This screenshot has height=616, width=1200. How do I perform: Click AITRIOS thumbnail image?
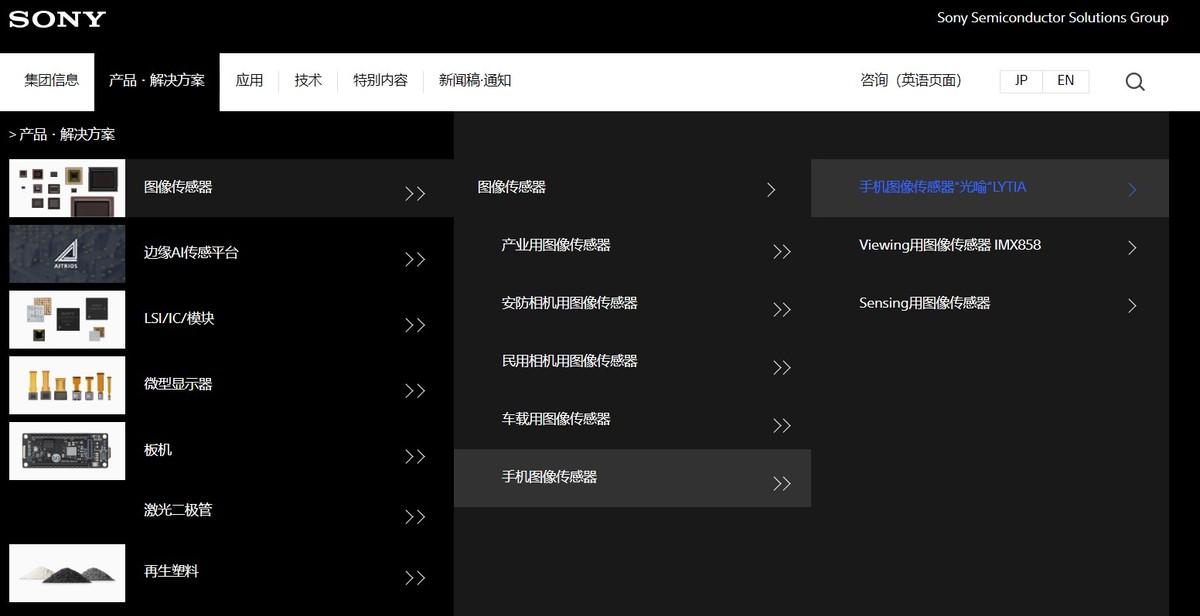(x=67, y=253)
